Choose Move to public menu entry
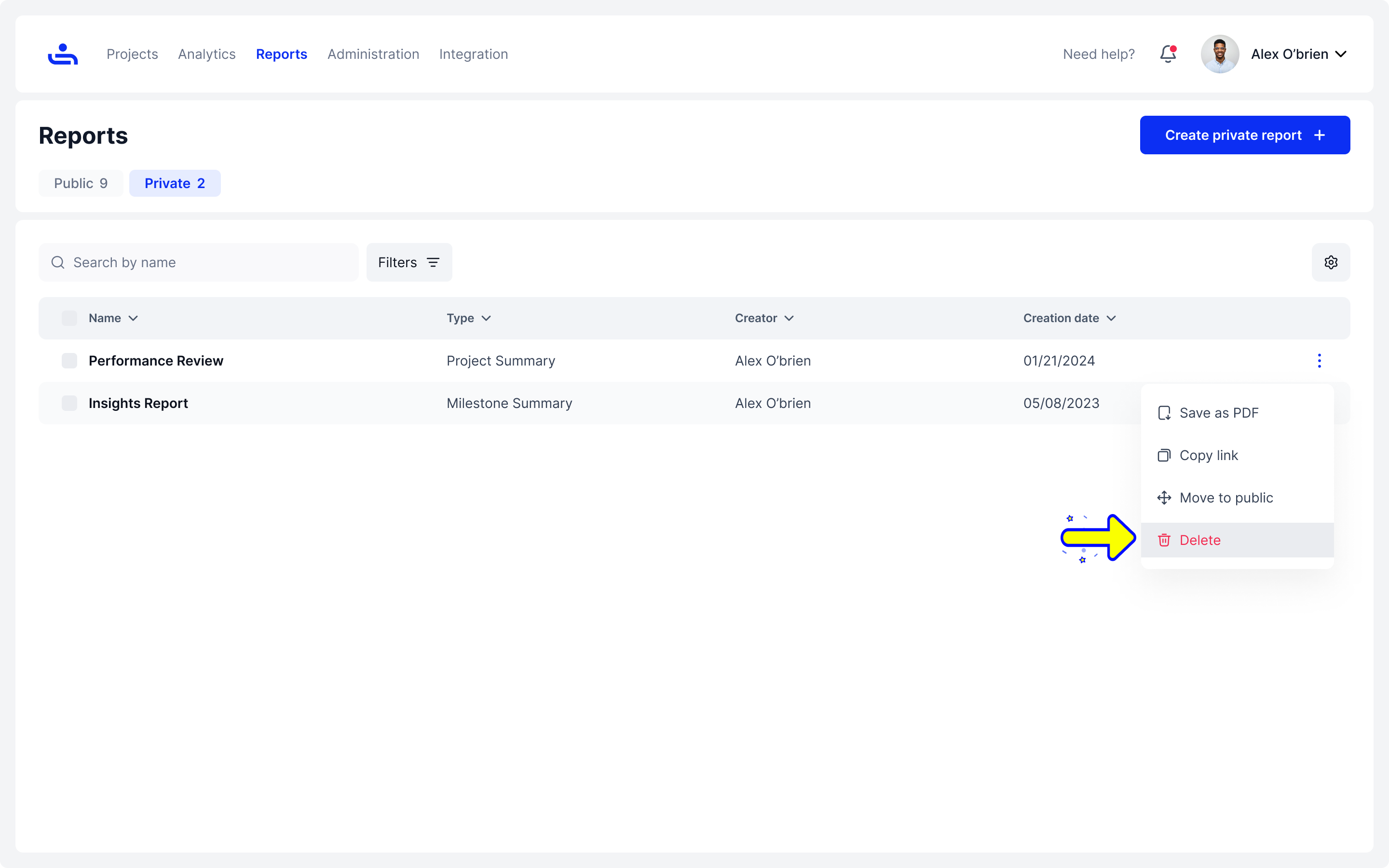Screen dimensions: 1389x868 tap(1237, 498)
